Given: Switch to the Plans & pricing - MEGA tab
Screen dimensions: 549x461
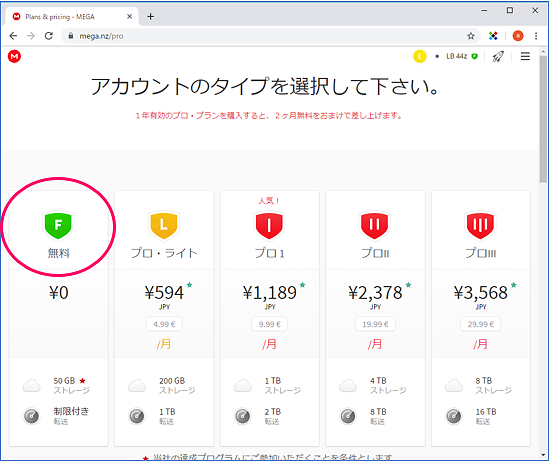Looking at the screenshot, I should pos(72,16).
